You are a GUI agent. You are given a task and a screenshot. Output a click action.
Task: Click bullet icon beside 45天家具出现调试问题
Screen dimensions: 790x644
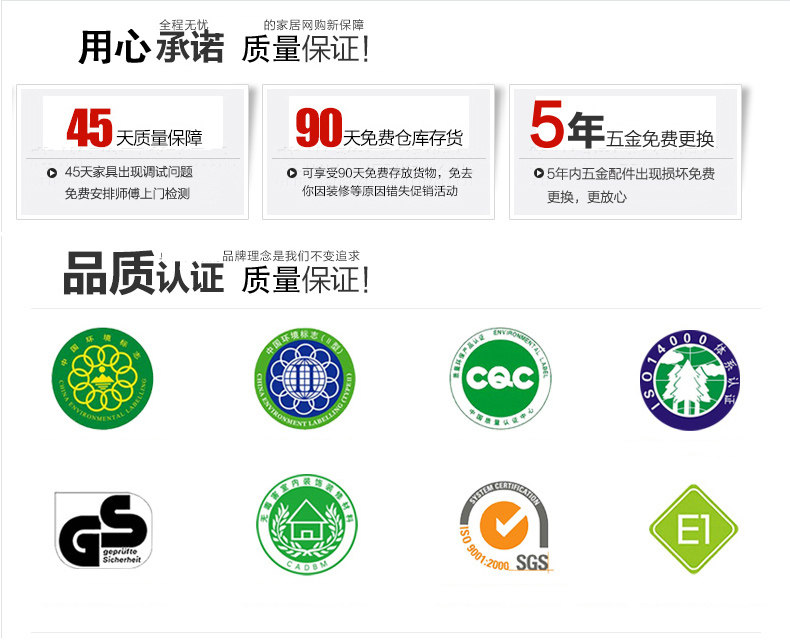[51, 173]
